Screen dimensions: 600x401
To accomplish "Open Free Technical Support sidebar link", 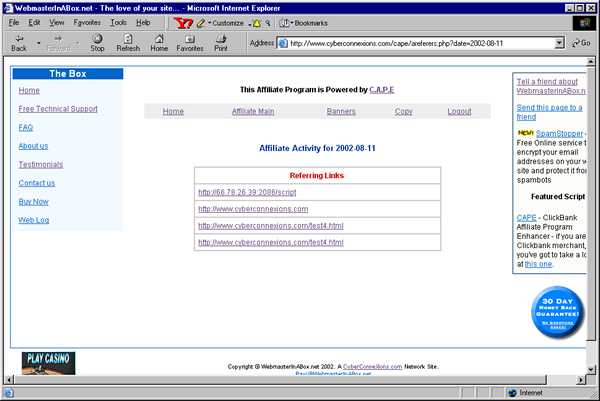I will click(x=58, y=109).
